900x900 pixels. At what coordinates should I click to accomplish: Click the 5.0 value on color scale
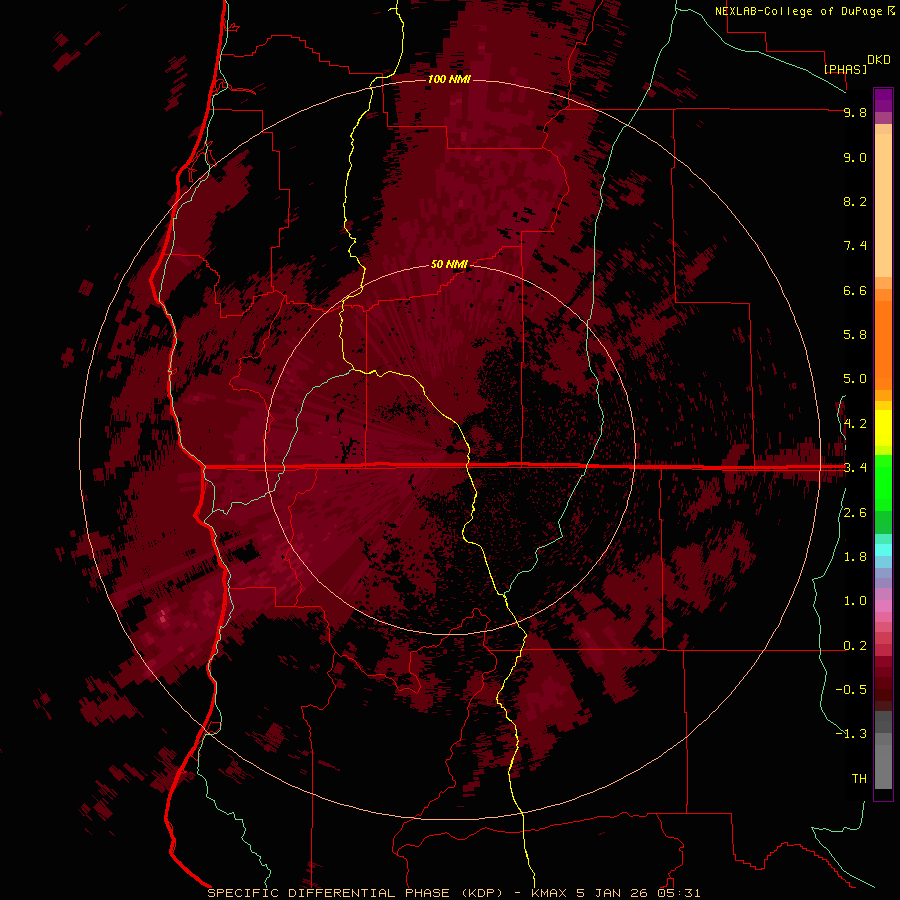855,379
